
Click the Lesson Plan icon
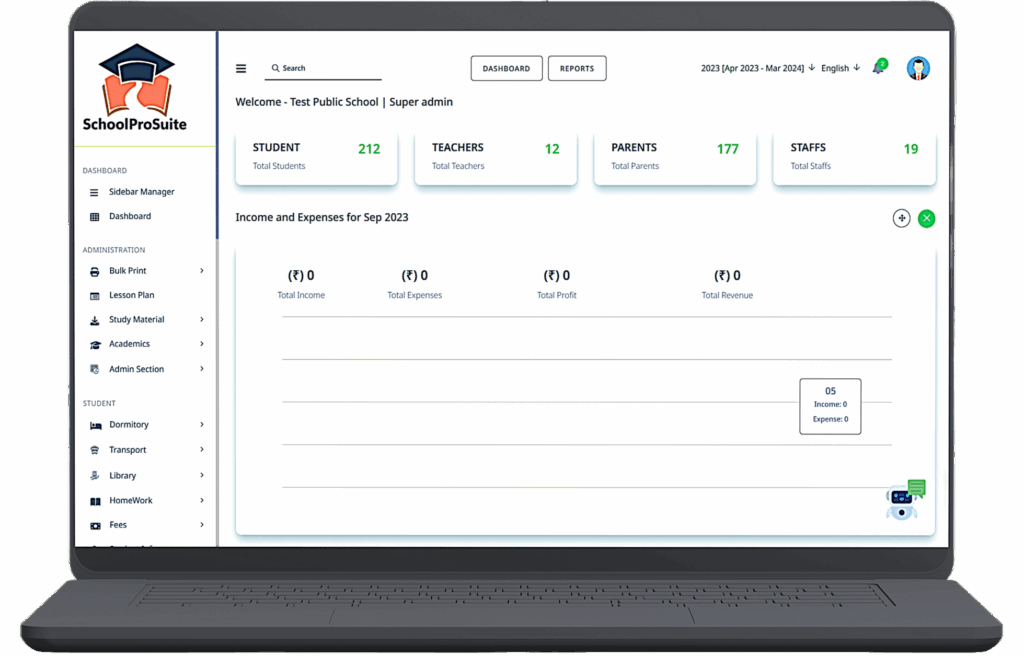(x=94, y=295)
